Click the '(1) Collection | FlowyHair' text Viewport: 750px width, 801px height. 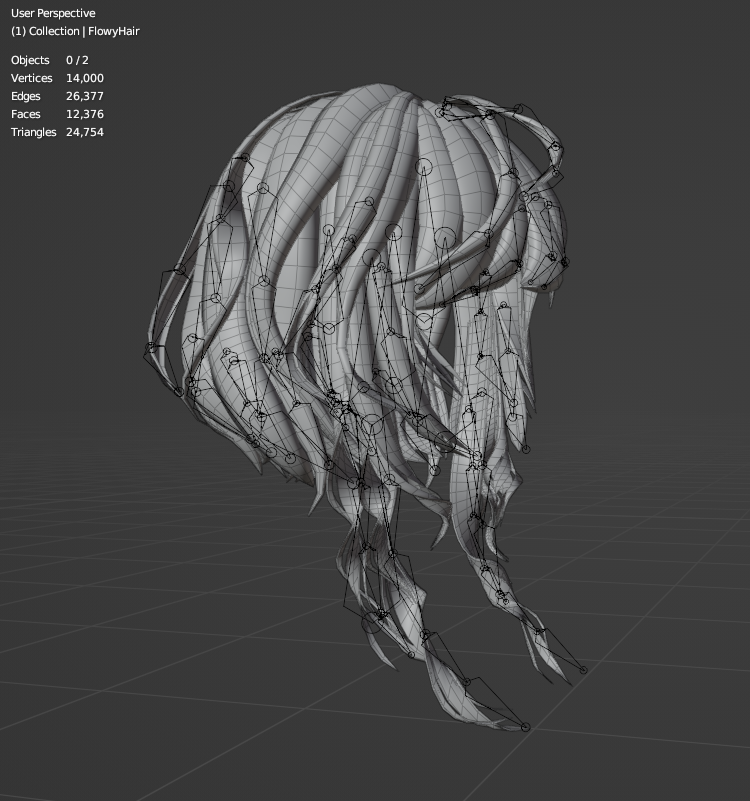(75, 31)
